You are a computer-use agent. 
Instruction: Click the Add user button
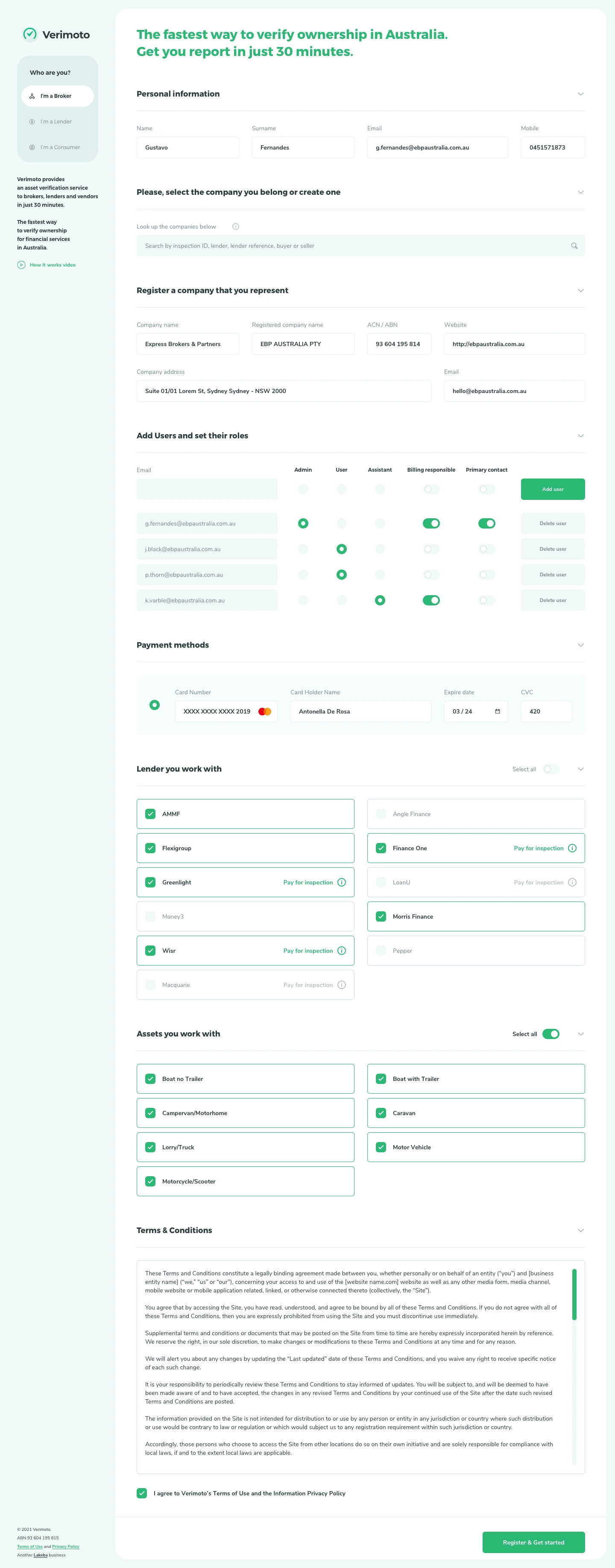pyautogui.click(x=553, y=489)
